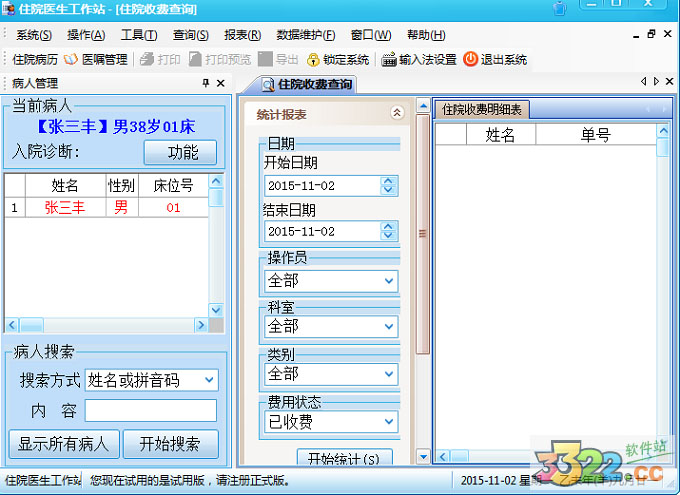Open the 工具(T) menu
The image size is (680, 495).
point(139,35)
